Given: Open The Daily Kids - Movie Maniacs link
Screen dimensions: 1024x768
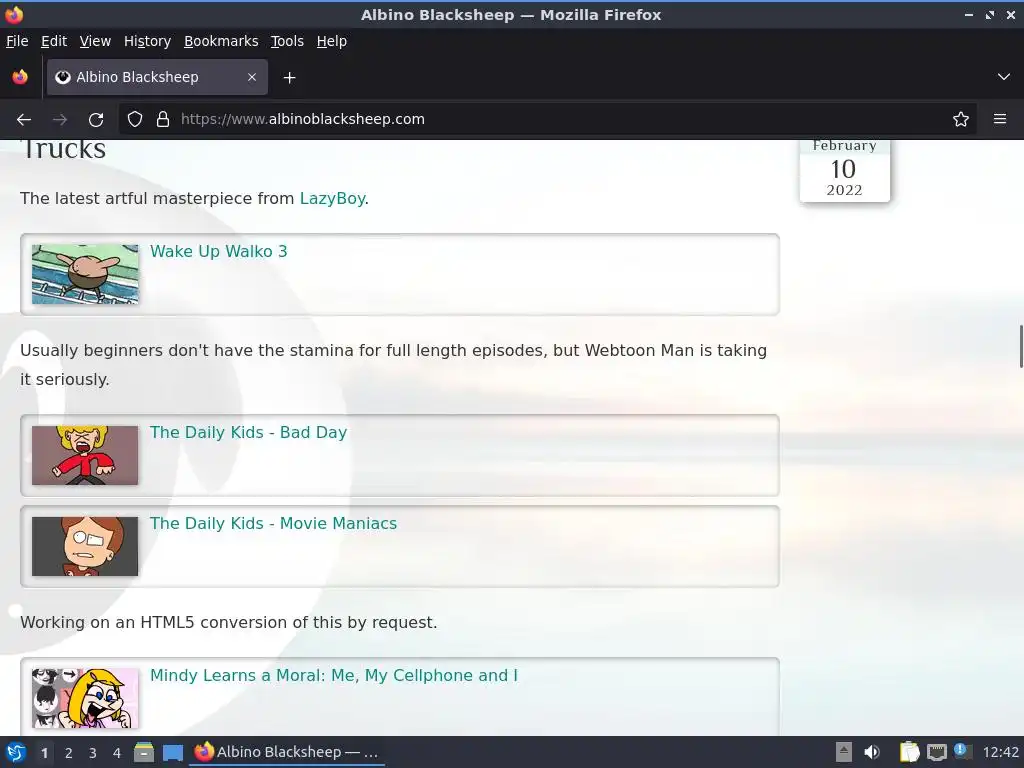Looking at the screenshot, I should [273, 523].
